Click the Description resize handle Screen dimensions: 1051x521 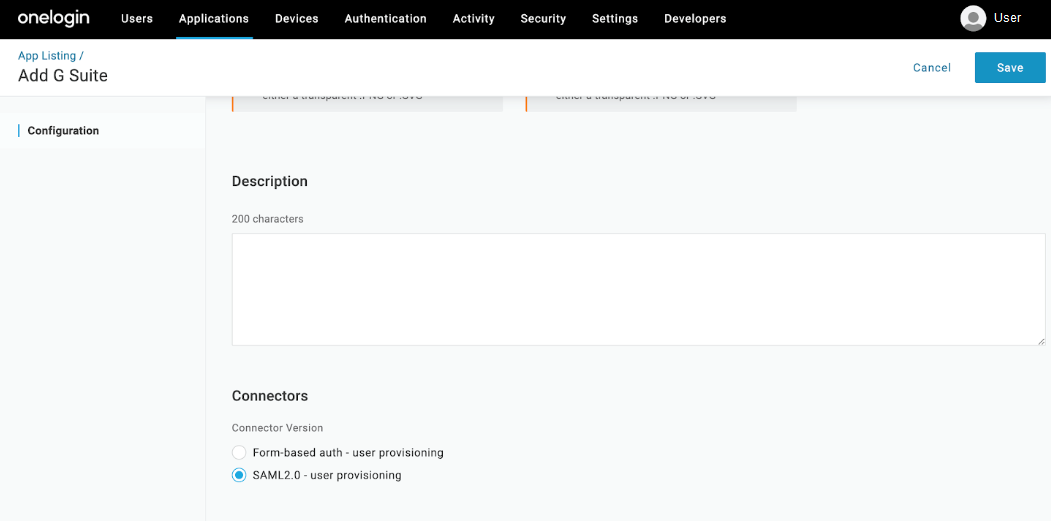click(x=1041, y=341)
